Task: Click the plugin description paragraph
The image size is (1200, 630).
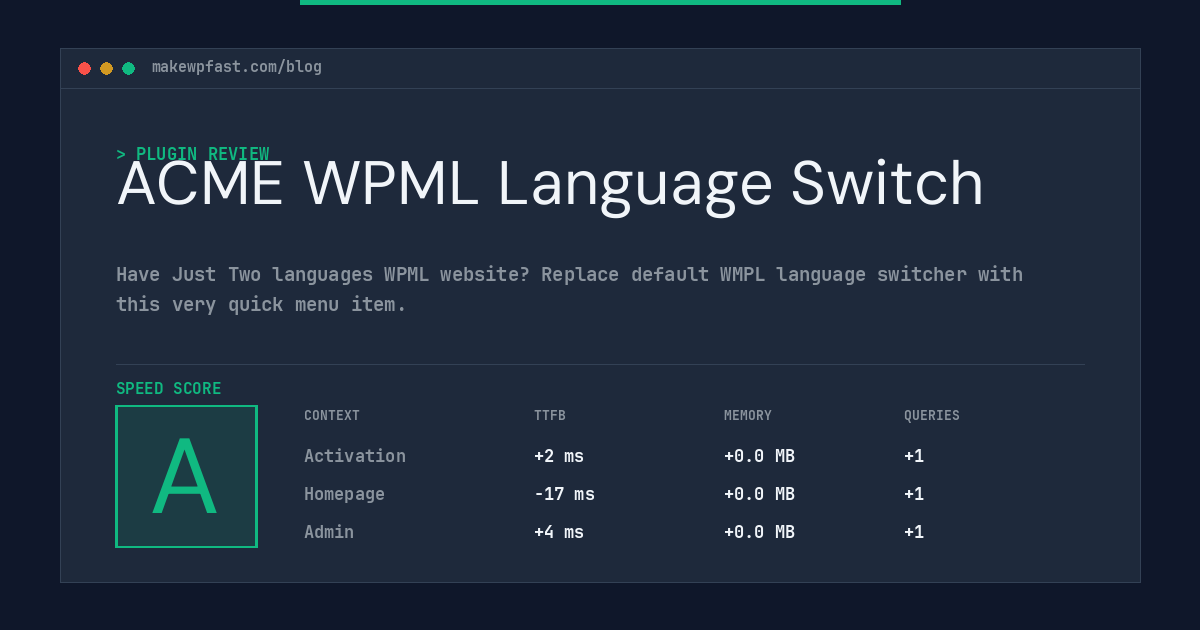Action: tap(570, 289)
